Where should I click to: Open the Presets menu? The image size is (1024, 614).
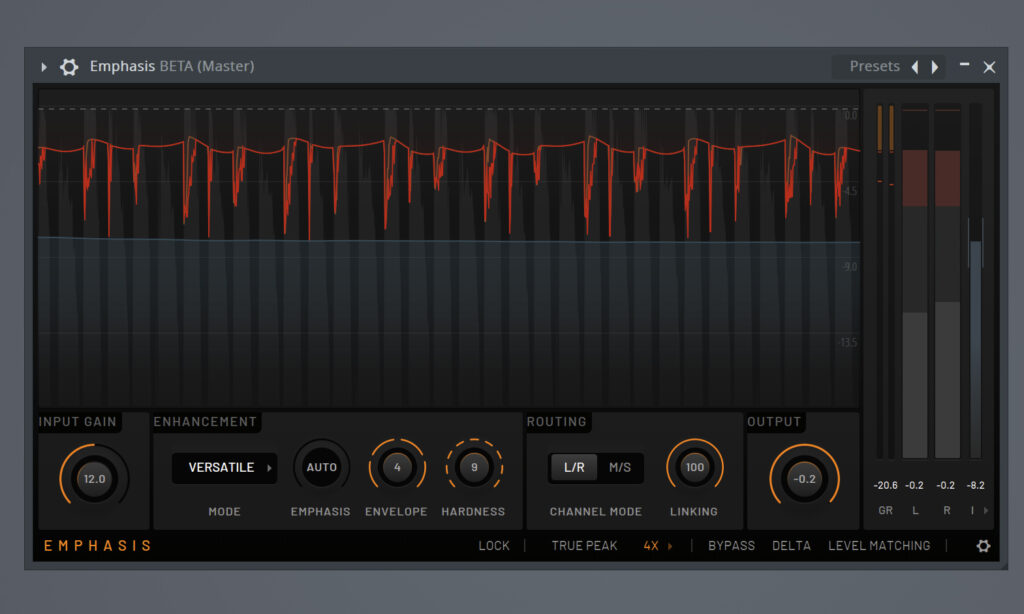(x=874, y=66)
